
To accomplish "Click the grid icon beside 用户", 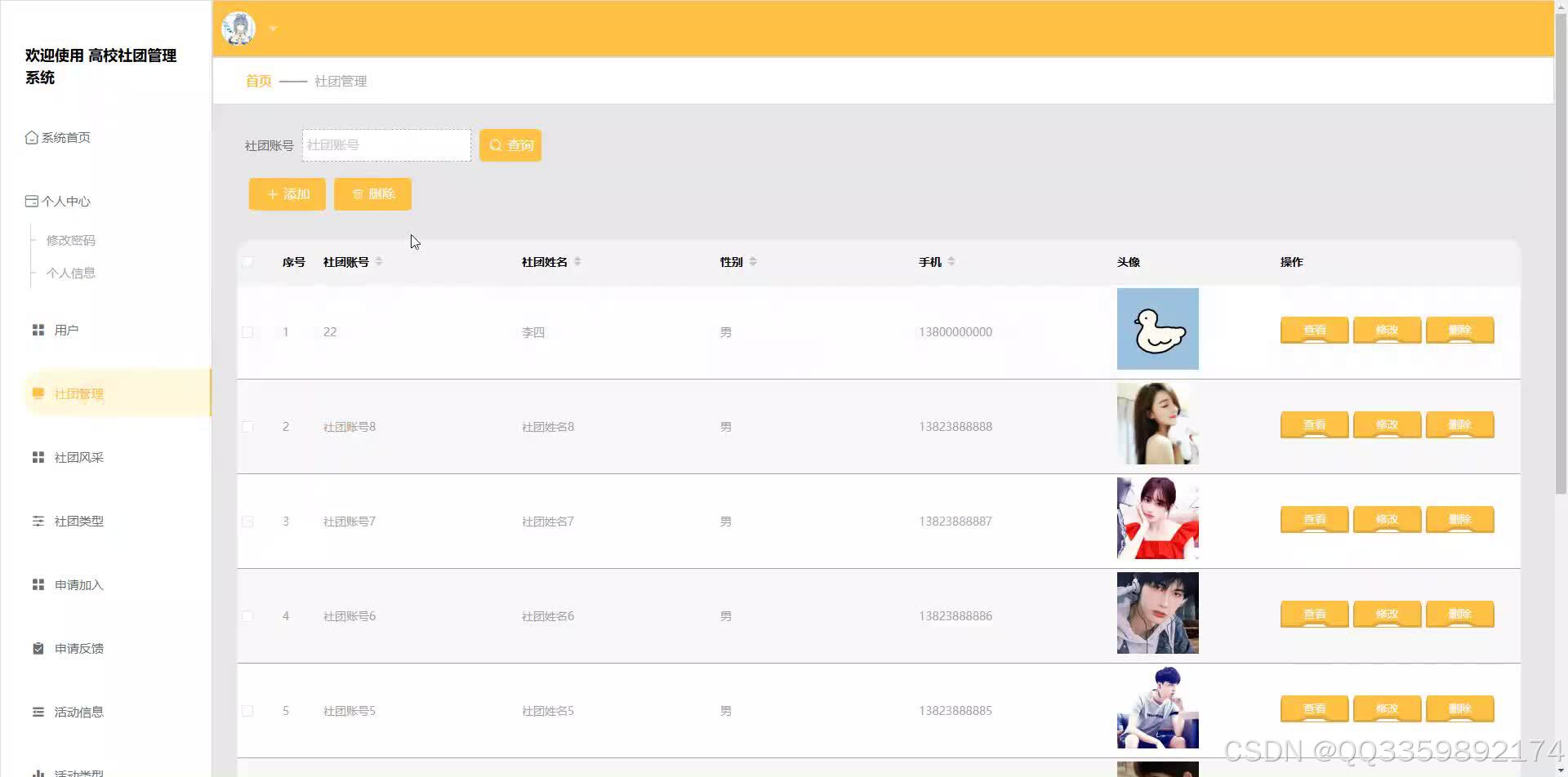I will [38, 330].
